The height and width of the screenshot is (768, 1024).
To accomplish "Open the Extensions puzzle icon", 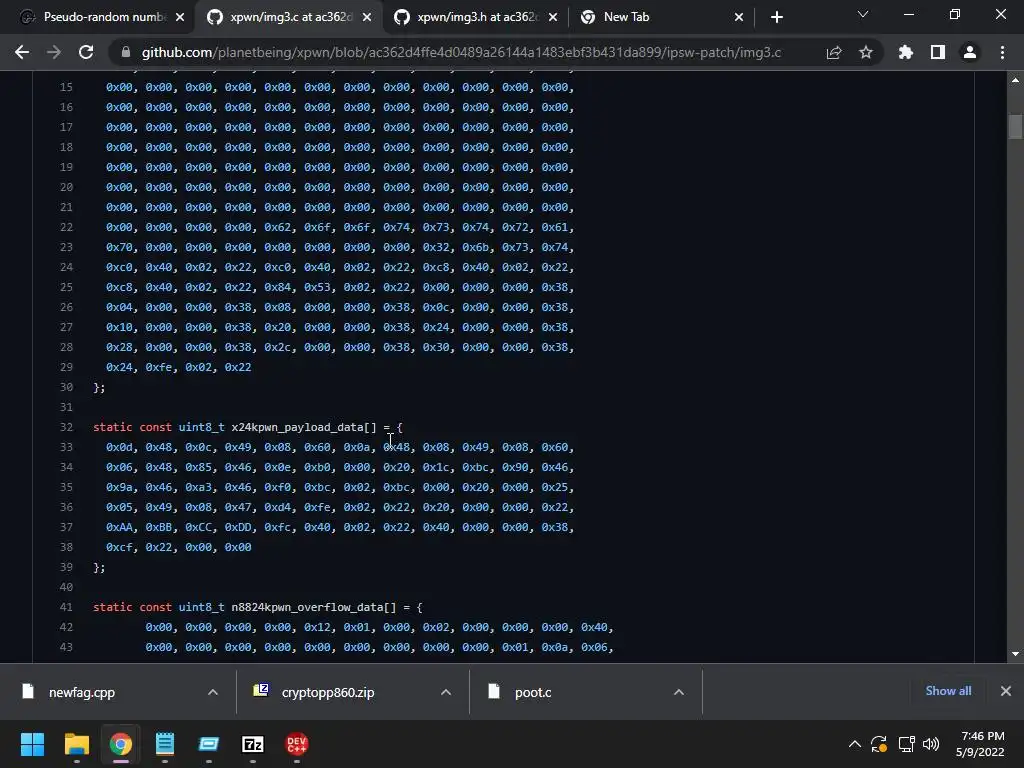I will (x=905, y=52).
